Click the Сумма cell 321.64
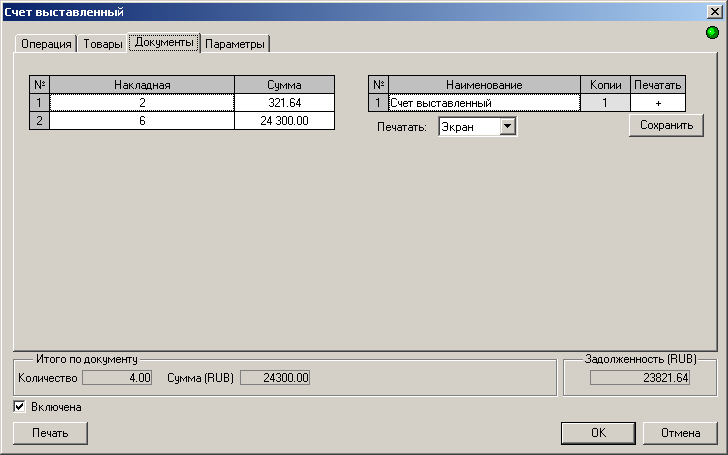 (x=284, y=103)
